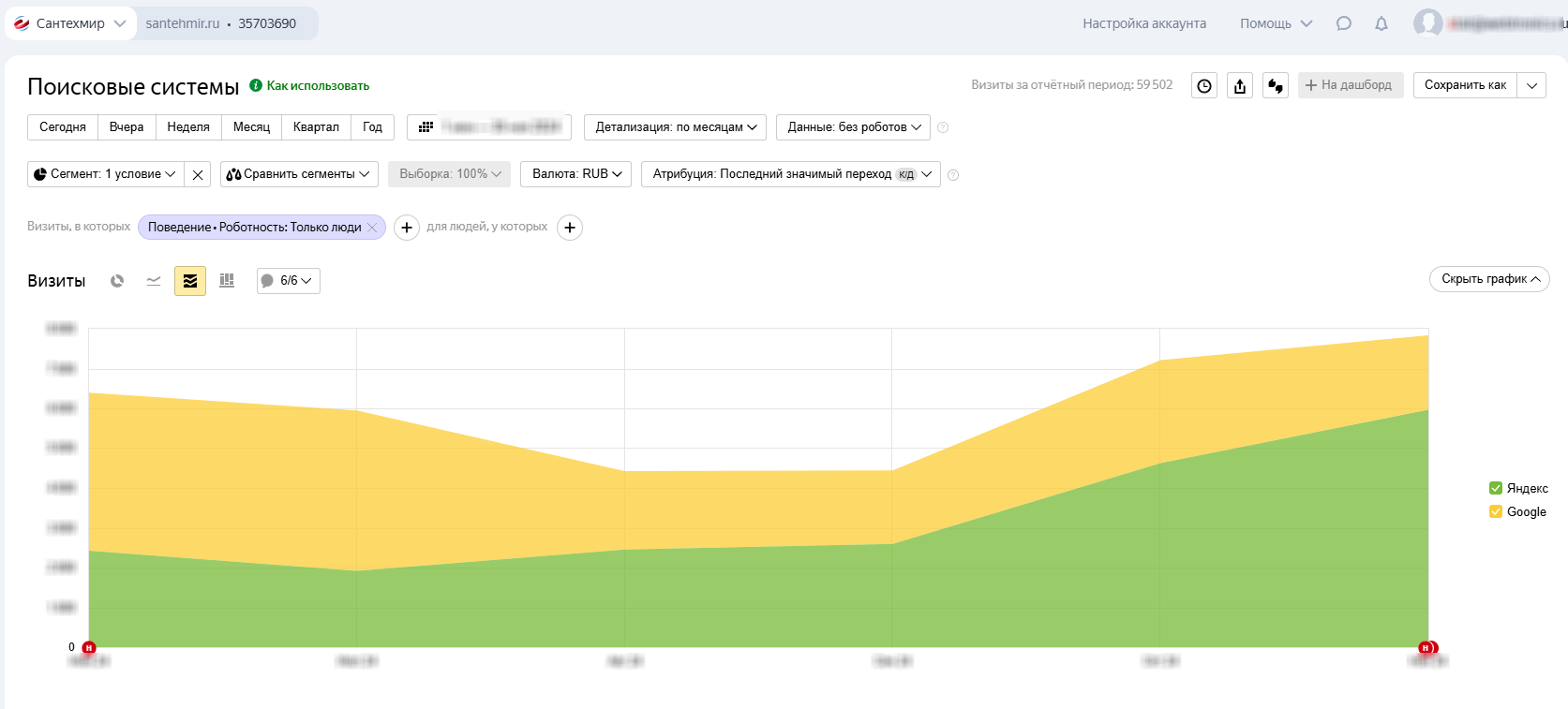The width and height of the screenshot is (1568, 709).
Task: Open the clock history icon
Action: tap(1204, 86)
